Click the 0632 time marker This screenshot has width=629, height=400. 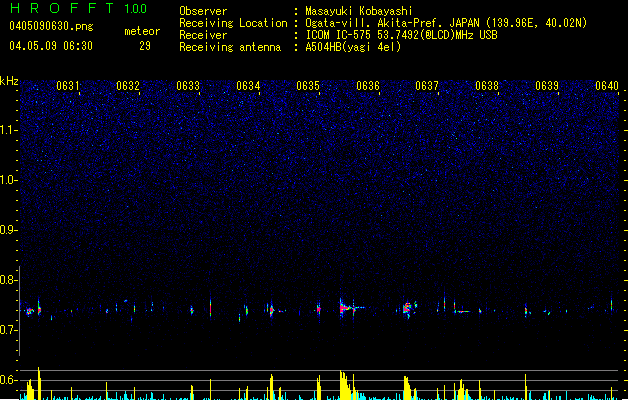pyautogui.click(x=128, y=86)
